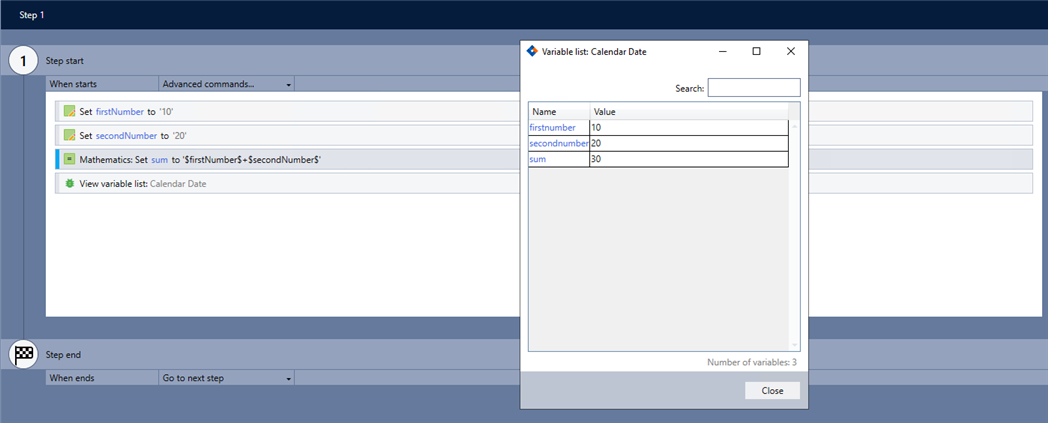Click the sum variable link in Mathematics command
Screen dimensions: 1048x423
159,159
